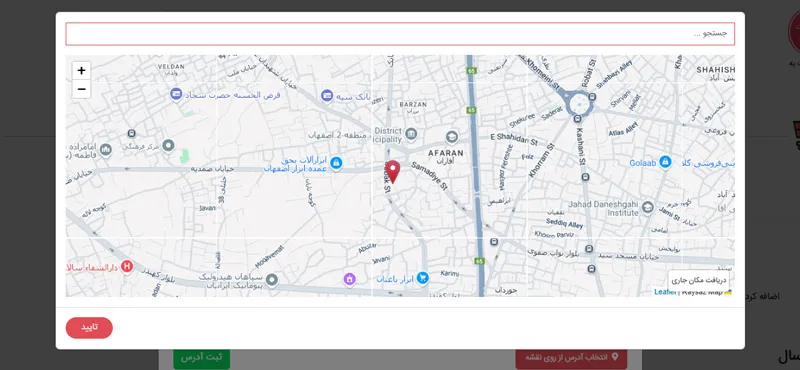Zoom in the map with plus button
800x370 pixels.
pos(81,70)
